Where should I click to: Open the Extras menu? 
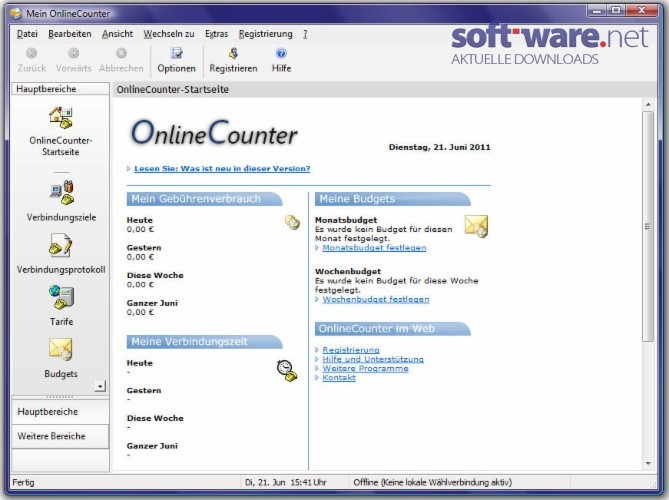pyautogui.click(x=216, y=34)
